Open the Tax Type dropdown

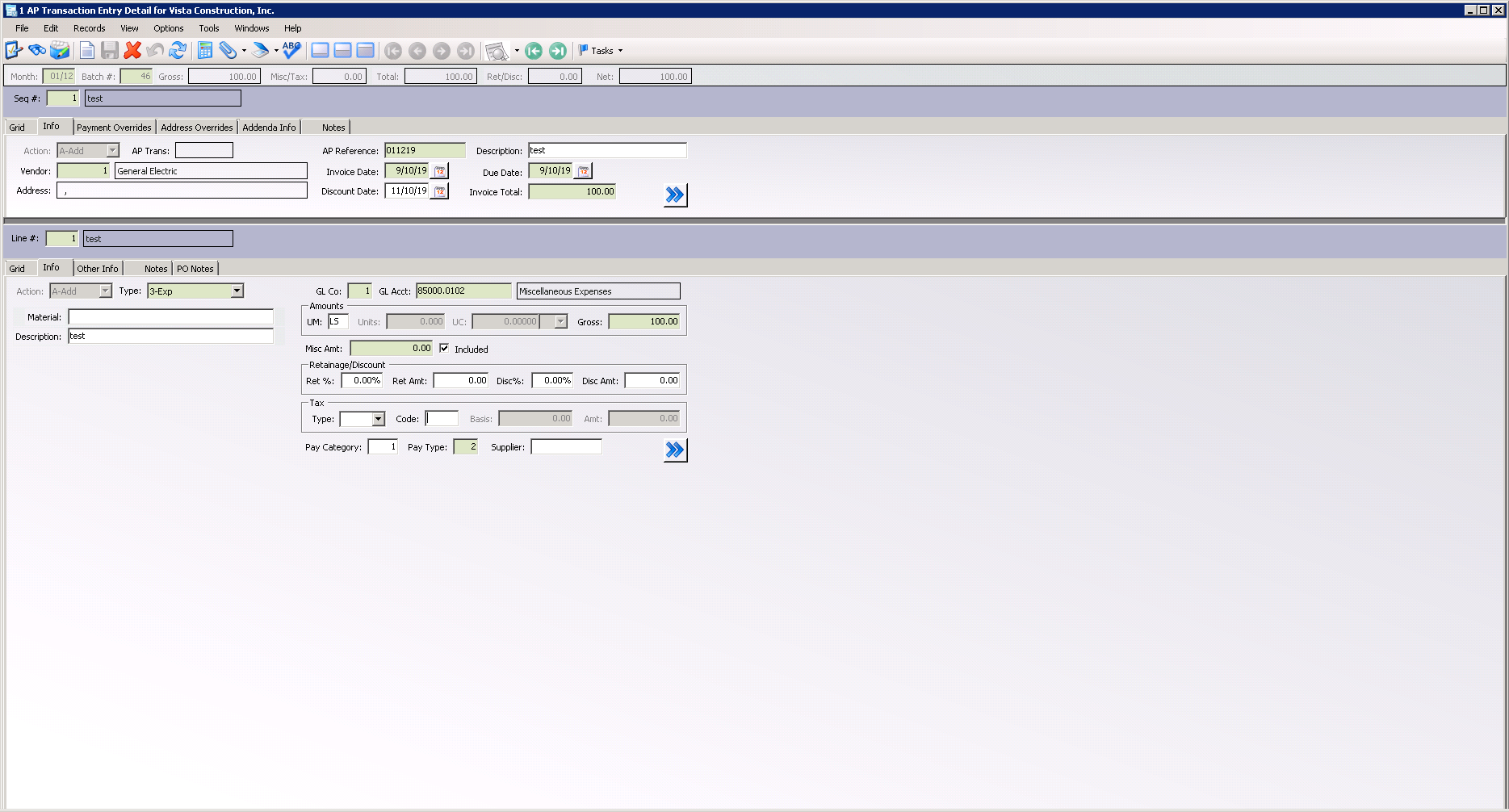[378, 419]
